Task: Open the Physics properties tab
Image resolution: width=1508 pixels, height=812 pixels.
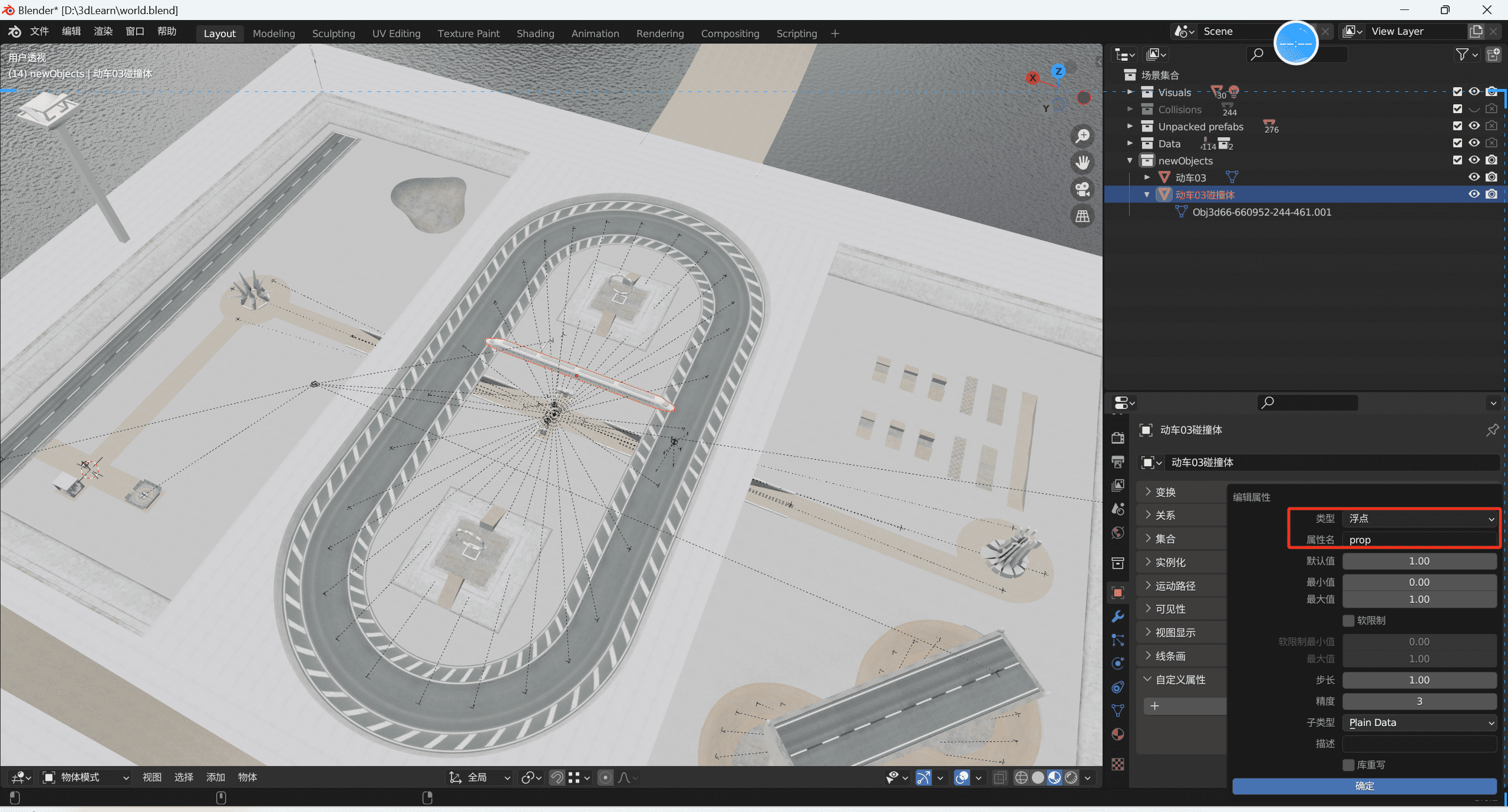Action: point(1117,664)
